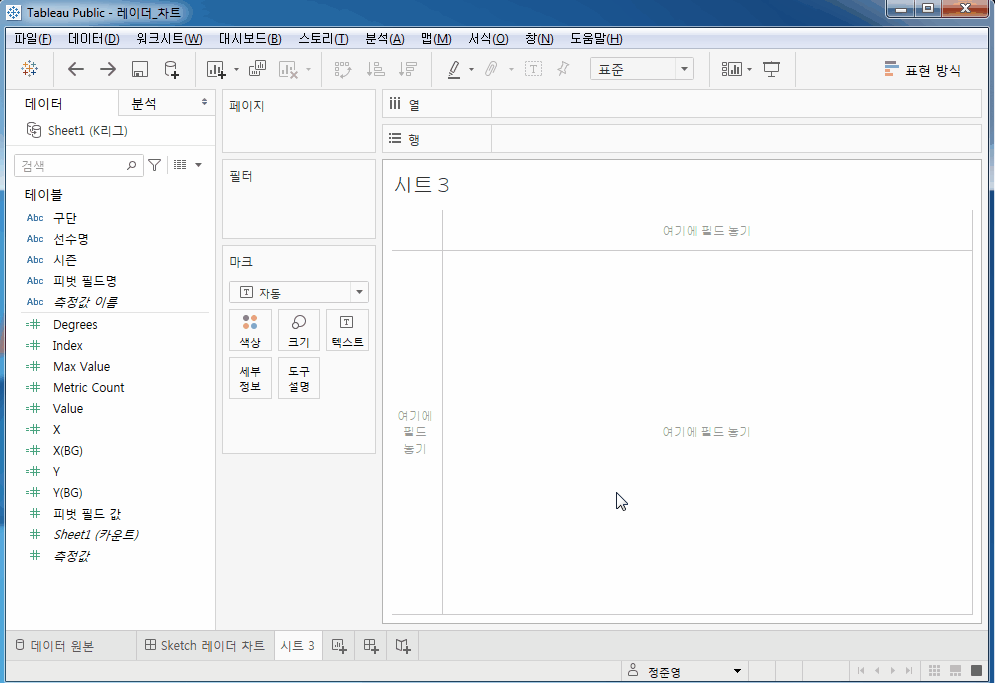Sort ascending toolbar icon
The image size is (995, 683).
376,69
